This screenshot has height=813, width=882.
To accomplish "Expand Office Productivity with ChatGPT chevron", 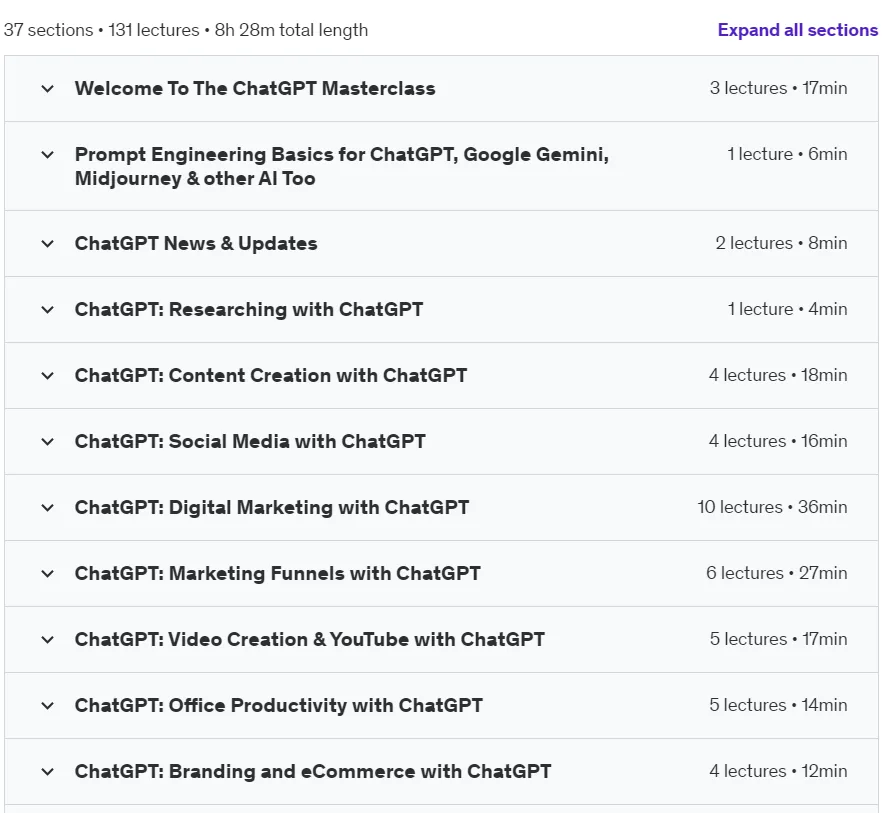I will pyautogui.click(x=48, y=706).
